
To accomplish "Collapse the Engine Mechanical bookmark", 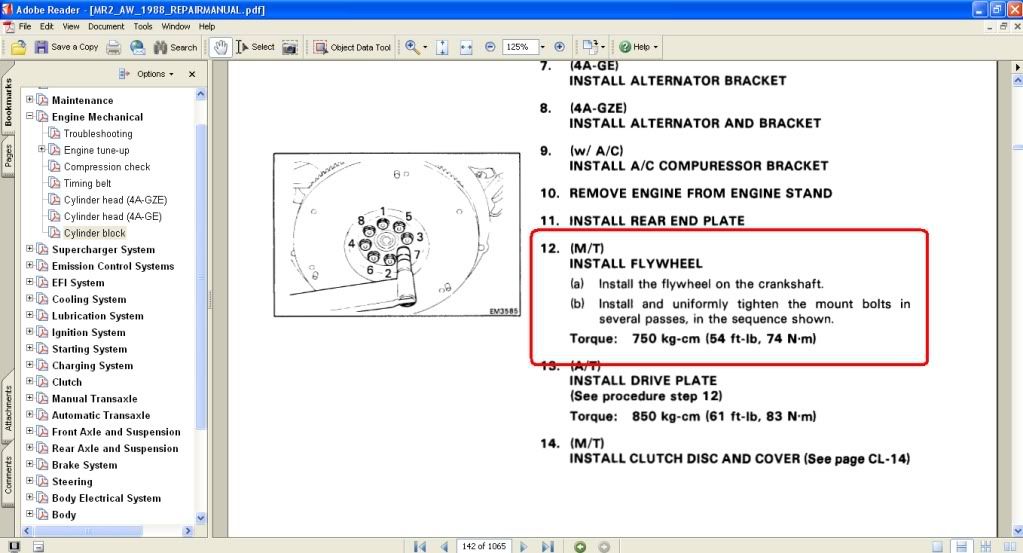I will point(29,116).
